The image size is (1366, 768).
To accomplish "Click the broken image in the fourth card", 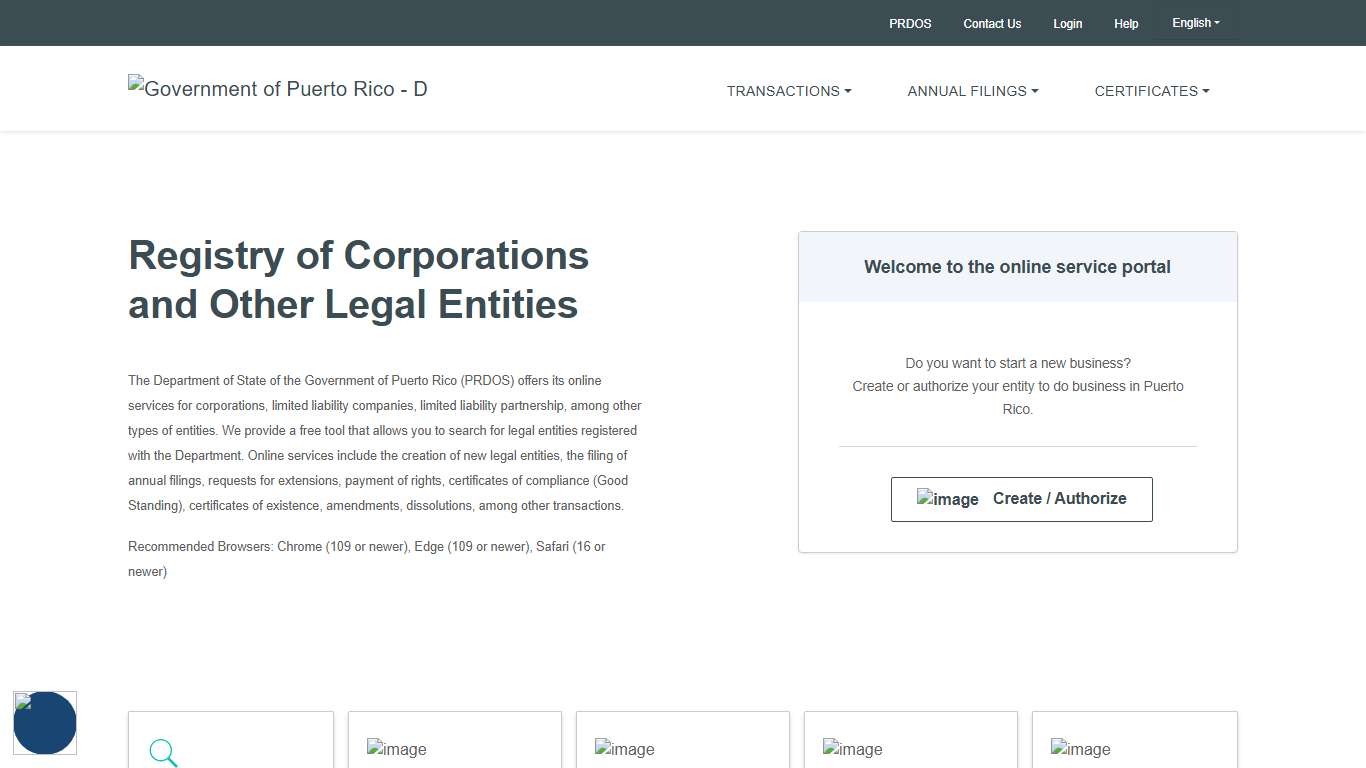I will [x=853, y=749].
